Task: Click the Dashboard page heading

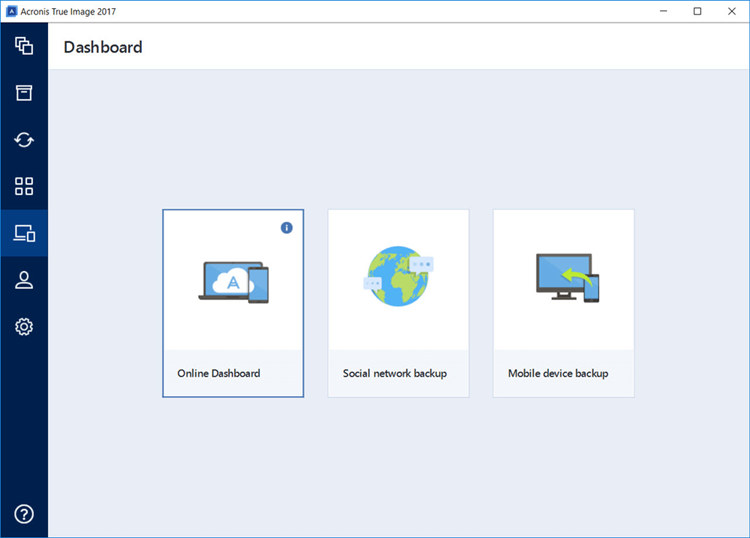Action: pos(103,47)
